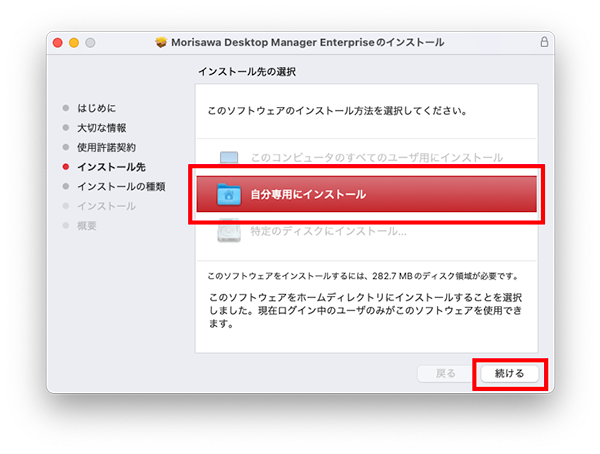Choose 特定のディスクにインストール… option

328,231
